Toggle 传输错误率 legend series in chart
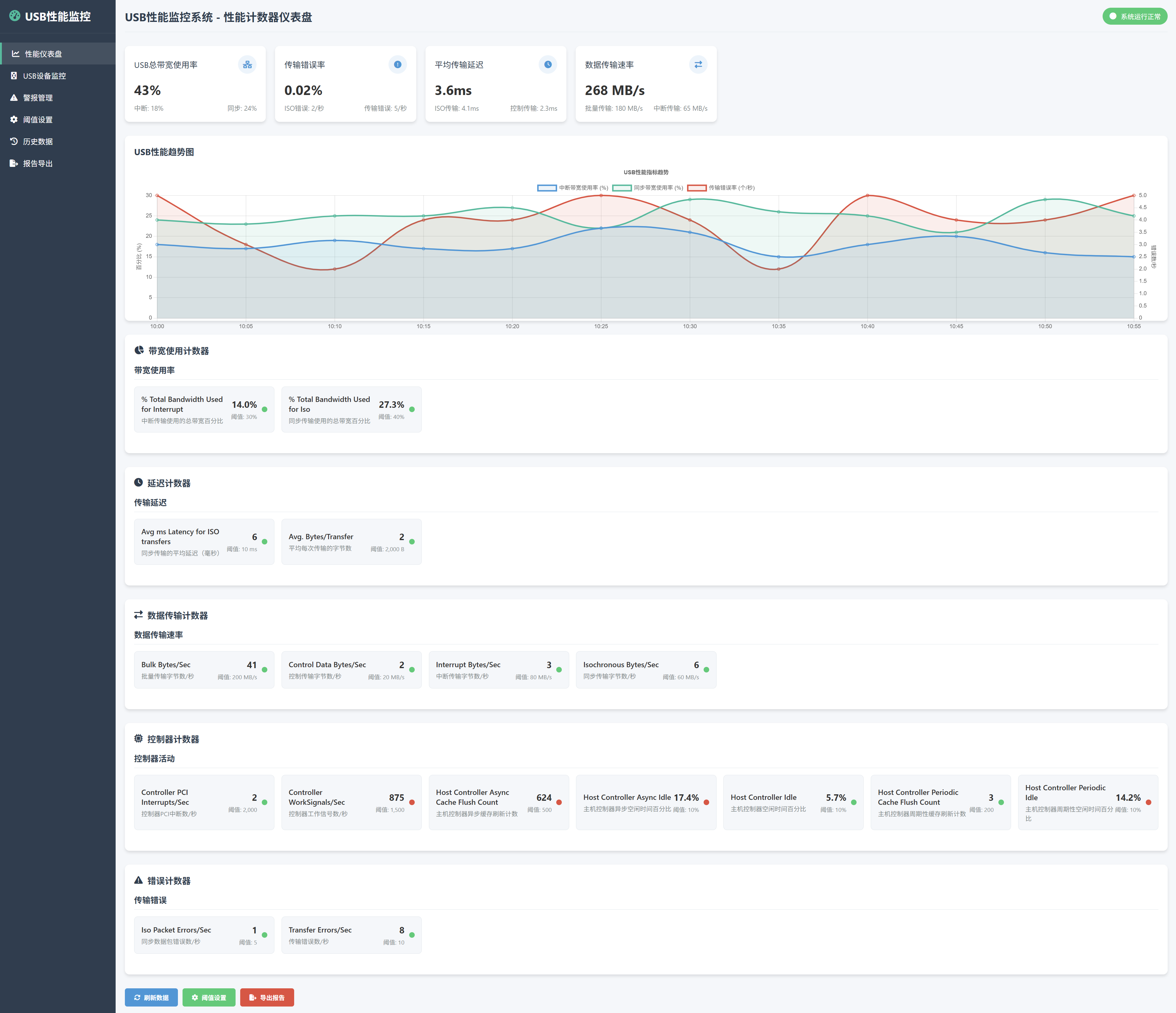The height and width of the screenshot is (1013, 1176). click(x=721, y=188)
